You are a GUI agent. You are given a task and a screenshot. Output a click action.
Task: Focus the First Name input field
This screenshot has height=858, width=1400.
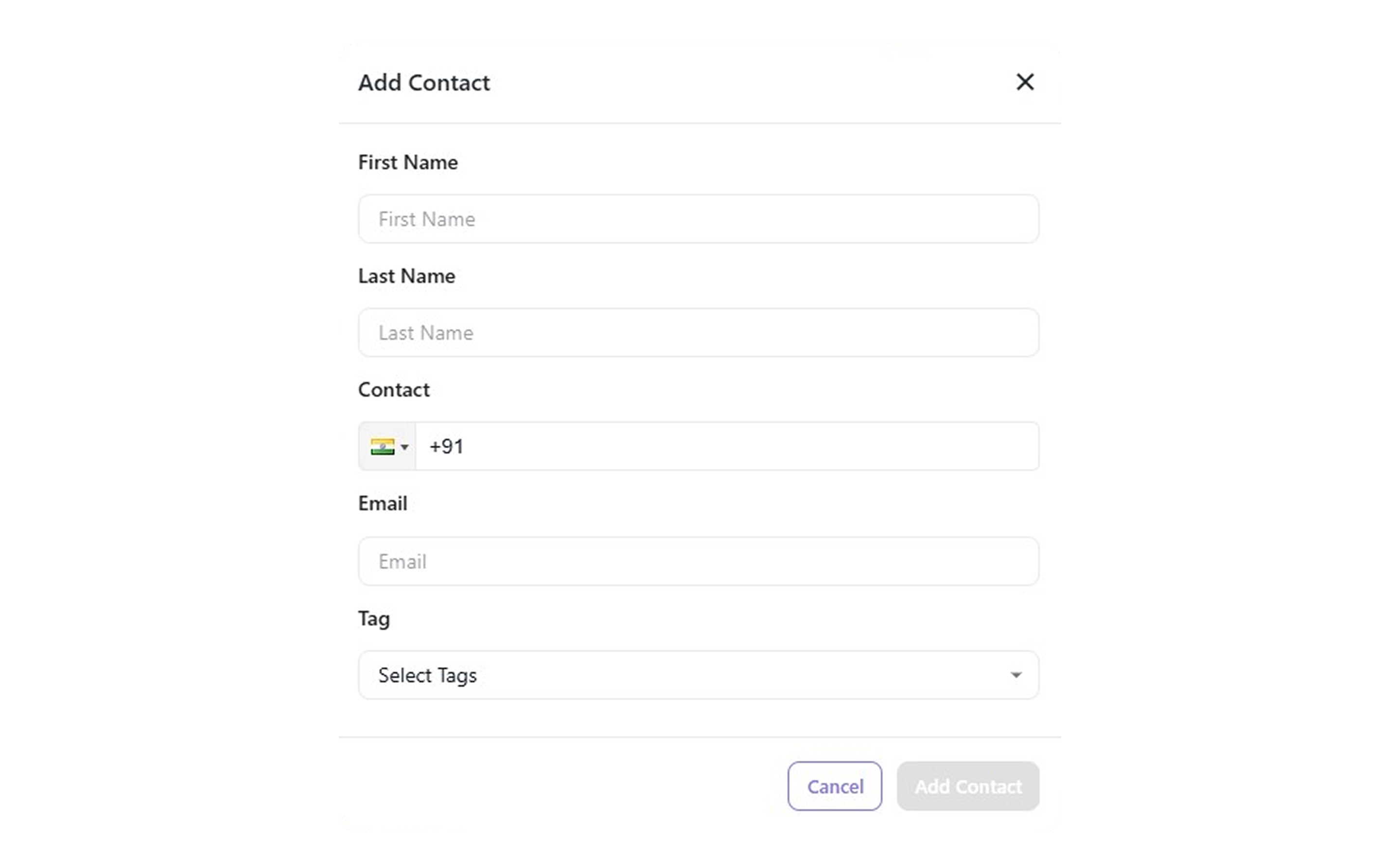tap(698, 219)
